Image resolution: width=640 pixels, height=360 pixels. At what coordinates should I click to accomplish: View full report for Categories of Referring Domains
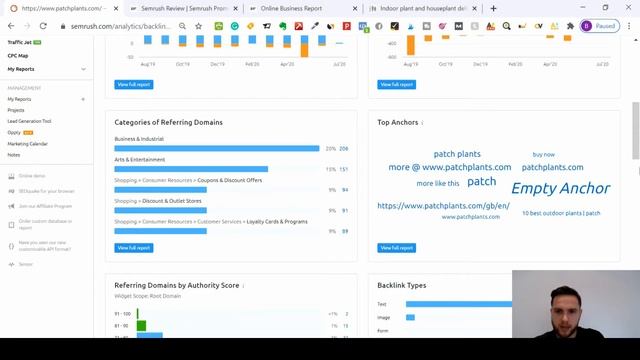point(134,248)
